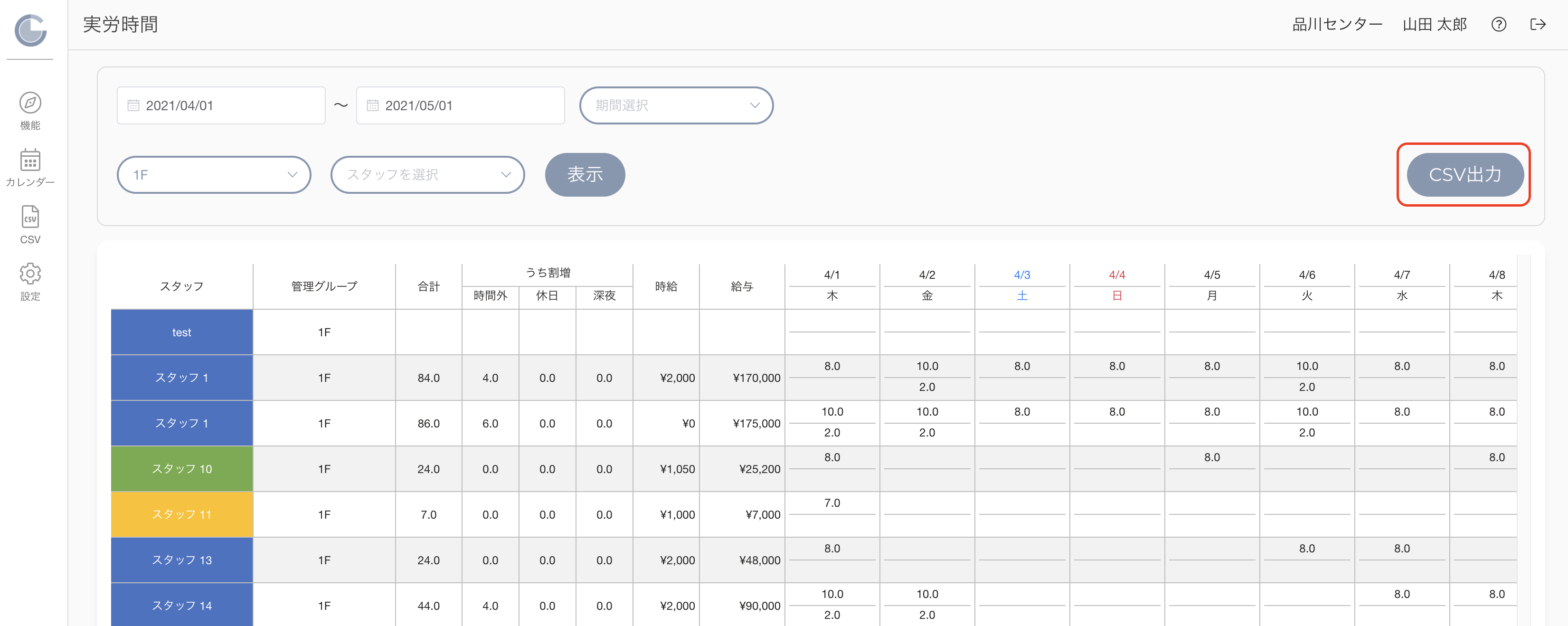This screenshot has height=626, width=1568.
Task: Click the 7.0 hours cell under 4/1
Action: pos(832,503)
